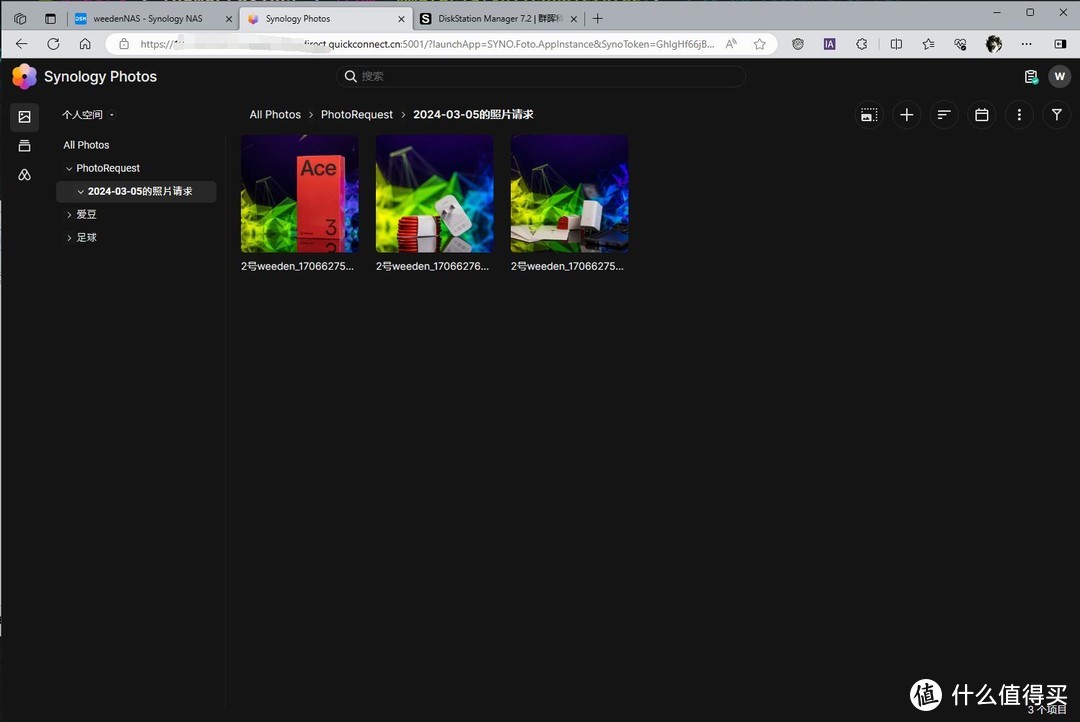Click the site security lock icon
This screenshot has height=722, width=1080.
pos(124,44)
